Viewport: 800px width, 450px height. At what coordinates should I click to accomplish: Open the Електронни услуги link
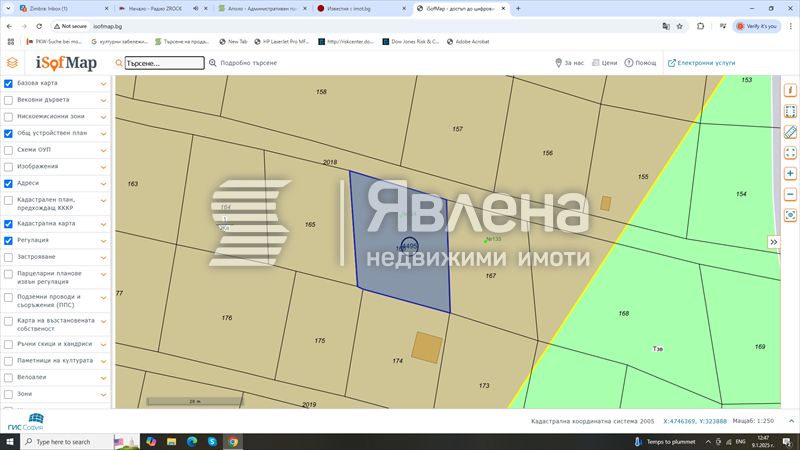702,63
